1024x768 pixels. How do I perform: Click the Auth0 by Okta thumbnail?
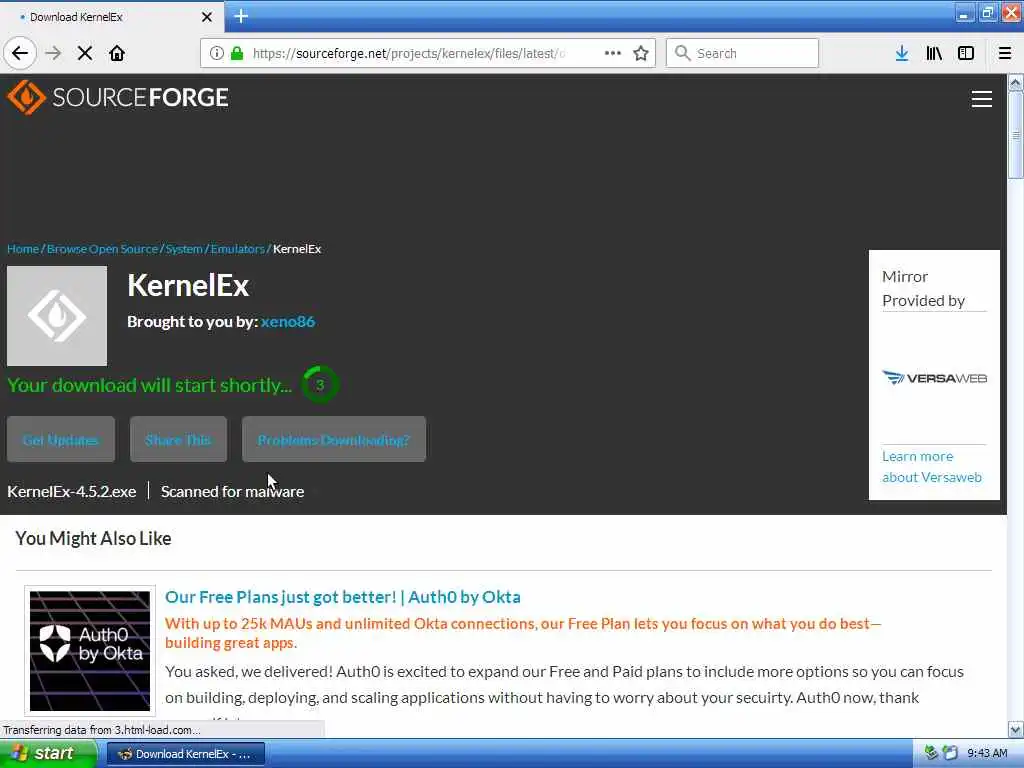pyautogui.click(x=90, y=651)
